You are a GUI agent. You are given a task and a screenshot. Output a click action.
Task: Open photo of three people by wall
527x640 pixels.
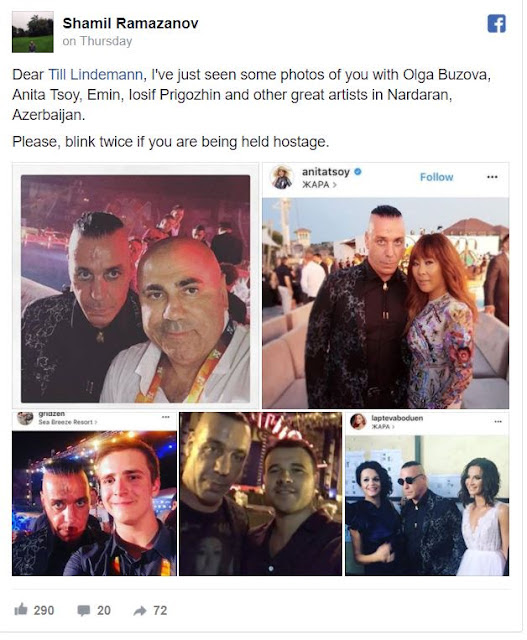click(427, 505)
